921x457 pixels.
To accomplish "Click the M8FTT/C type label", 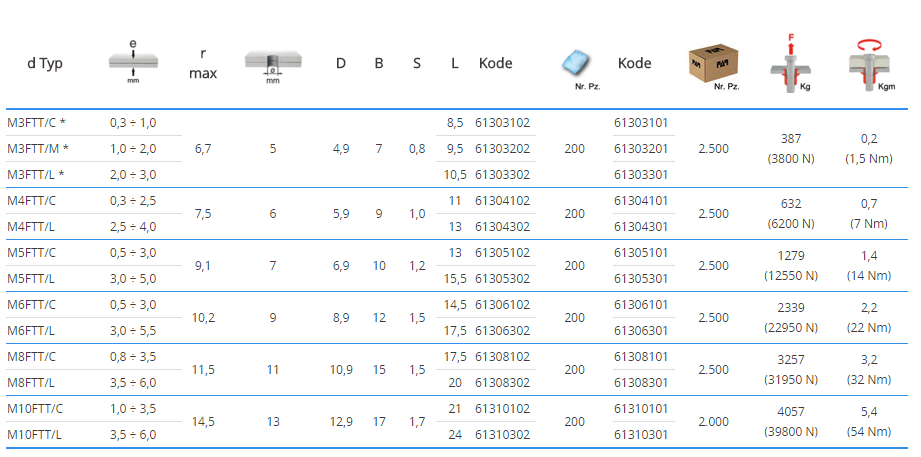I will tap(34, 357).
